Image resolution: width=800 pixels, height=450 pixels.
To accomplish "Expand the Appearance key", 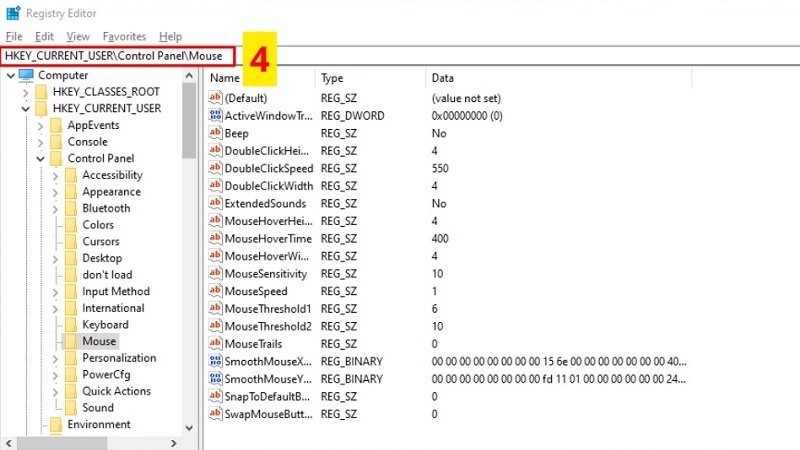I will click(55, 192).
